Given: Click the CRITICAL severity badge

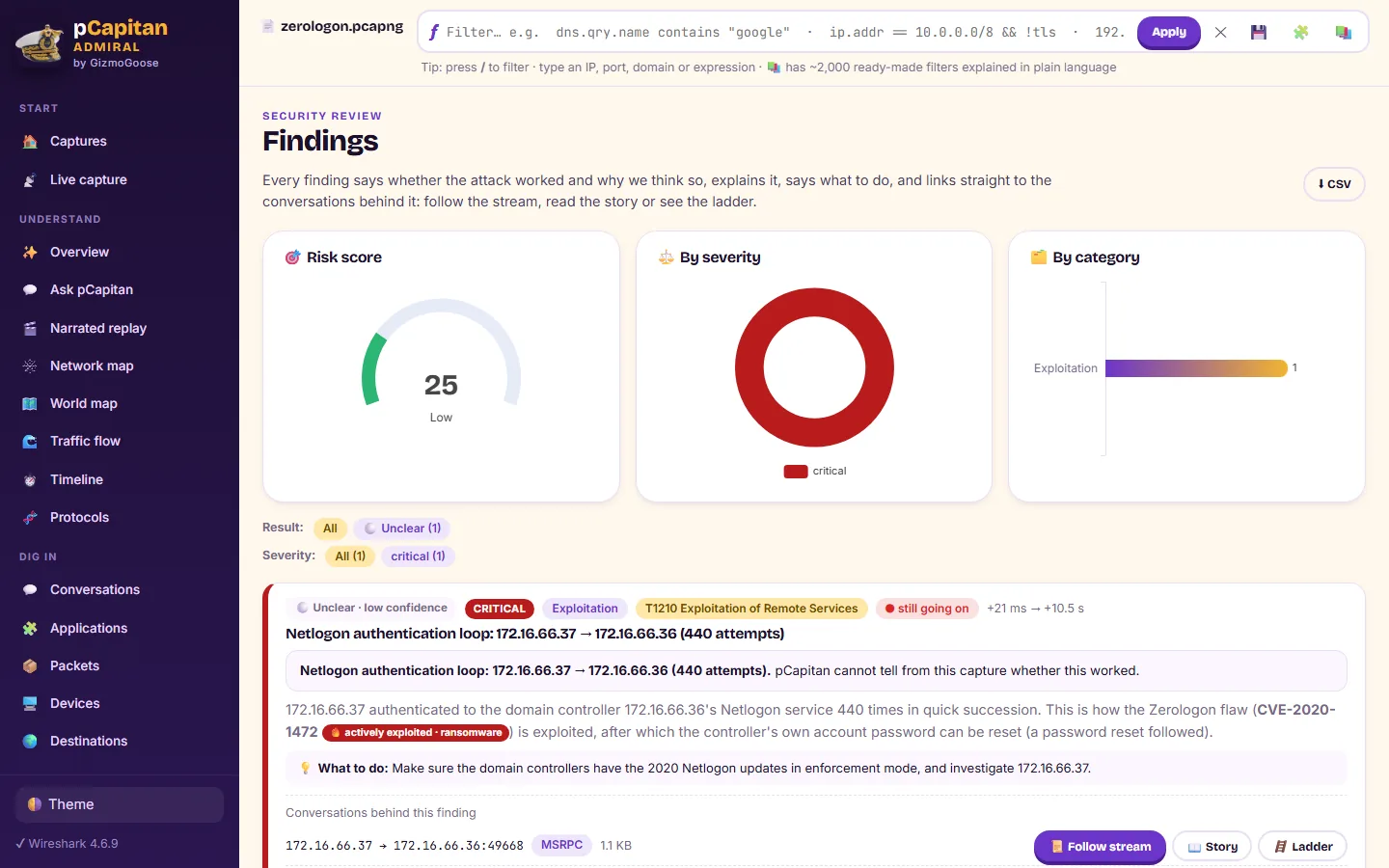Looking at the screenshot, I should tap(500, 609).
